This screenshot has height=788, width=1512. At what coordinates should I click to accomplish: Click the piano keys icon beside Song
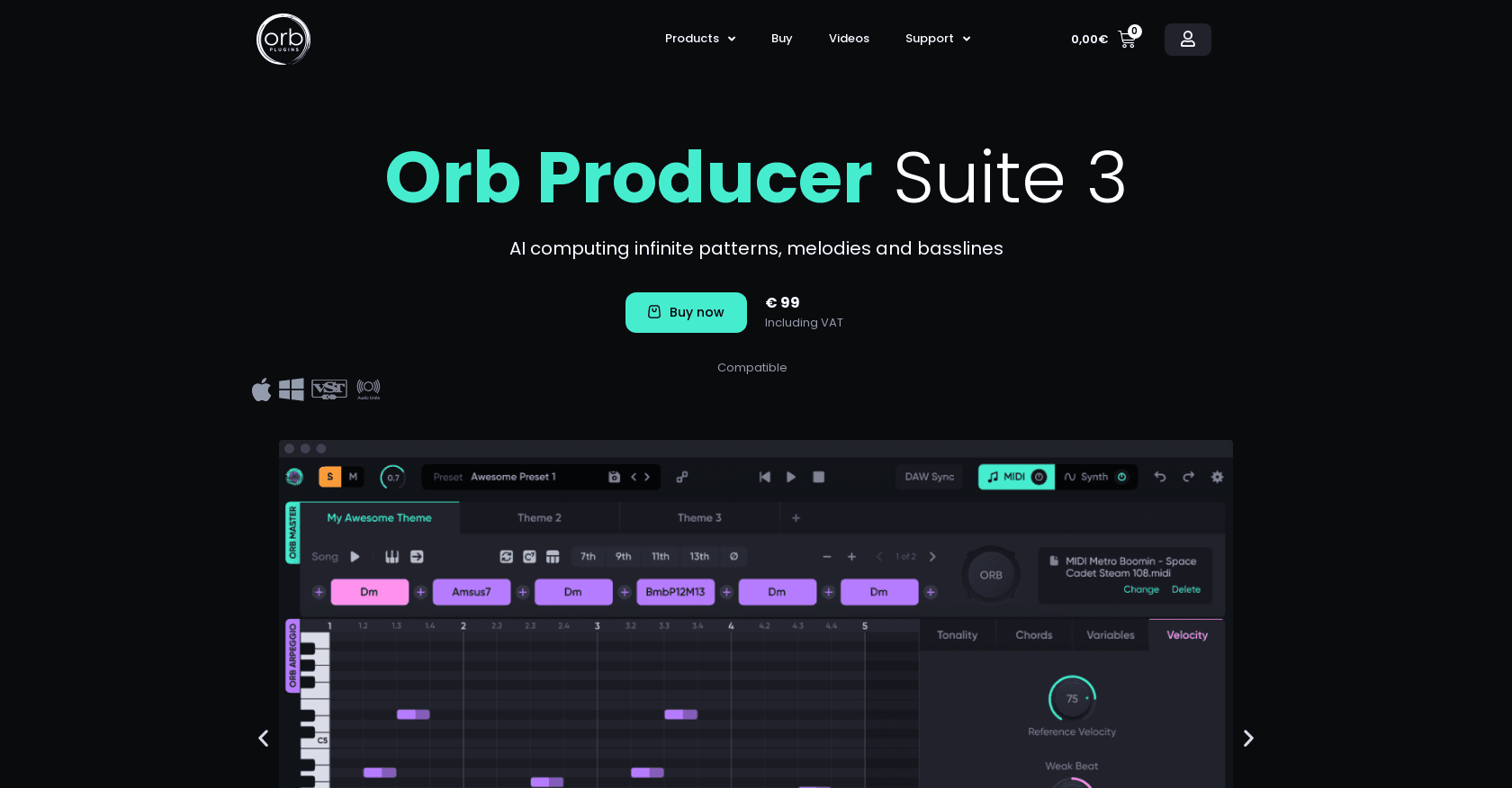[392, 557]
